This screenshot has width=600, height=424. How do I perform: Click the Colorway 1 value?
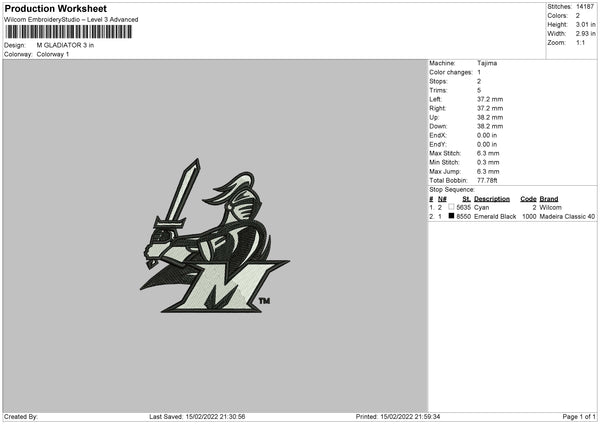[53, 54]
